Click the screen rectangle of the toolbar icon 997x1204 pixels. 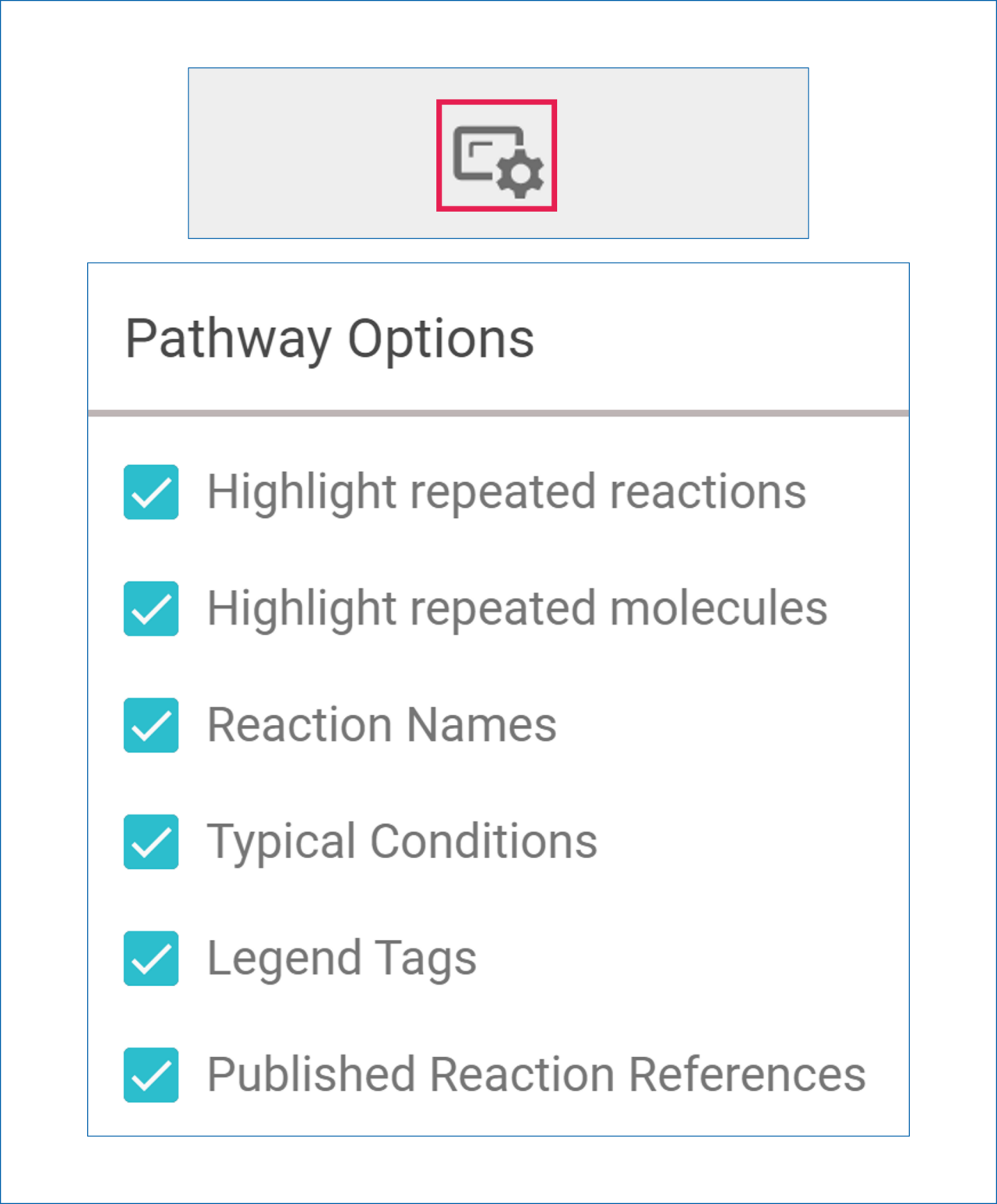tap(479, 150)
